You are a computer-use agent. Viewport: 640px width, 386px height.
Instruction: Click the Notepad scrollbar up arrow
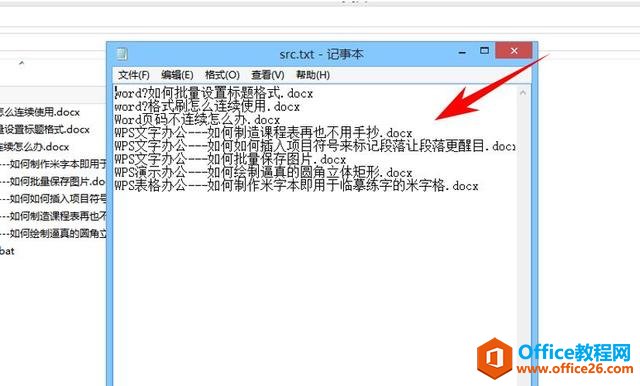523,93
